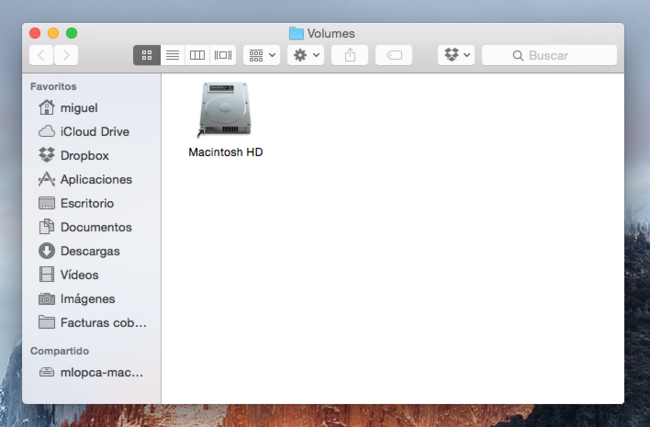Go forward with the right chevron
This screenshot has height=427, width=650.
pos(66,55)
